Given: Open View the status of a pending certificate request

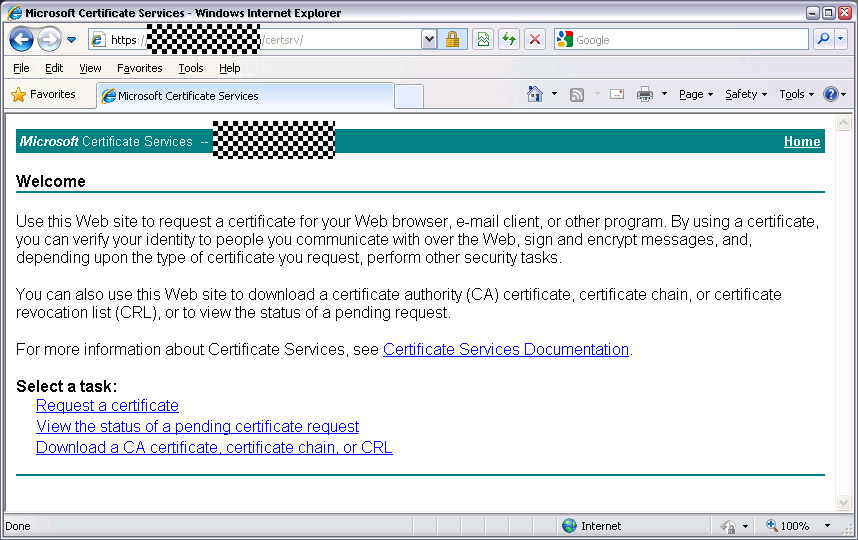Looking at the screenshot, I should pyautogui.click(x=198, y=426).
